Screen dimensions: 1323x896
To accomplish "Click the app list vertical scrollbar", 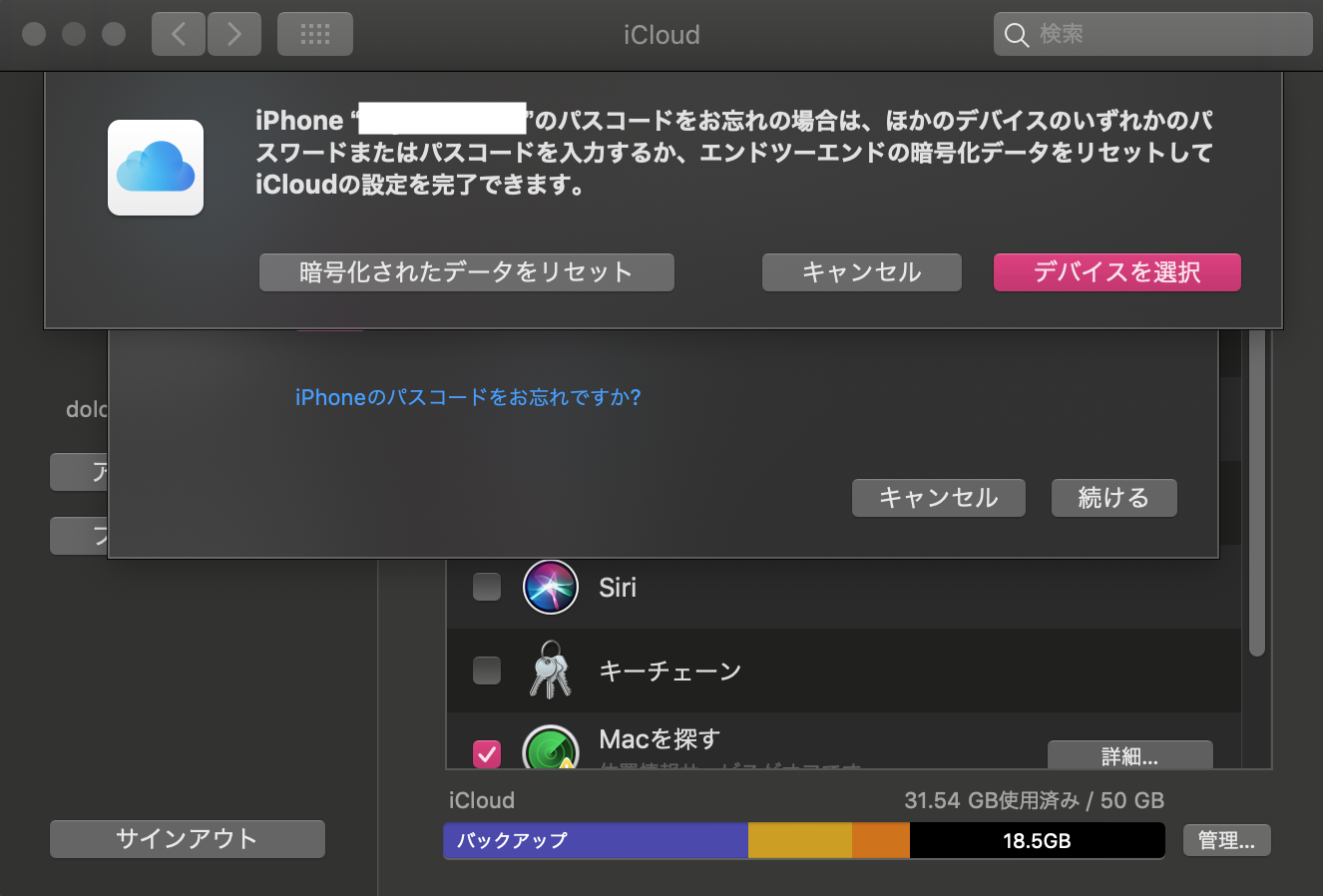I will 1257,494.
